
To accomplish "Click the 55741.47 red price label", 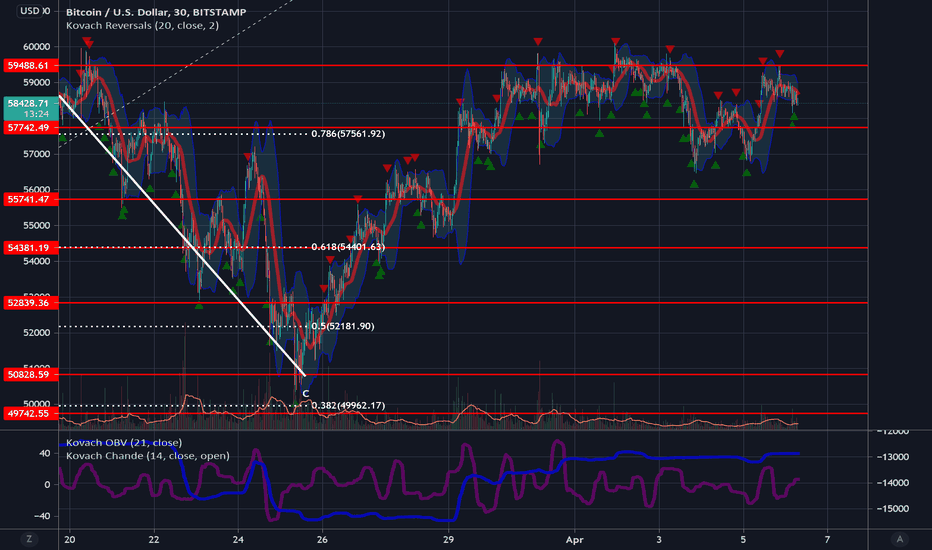I will point(31,199).
